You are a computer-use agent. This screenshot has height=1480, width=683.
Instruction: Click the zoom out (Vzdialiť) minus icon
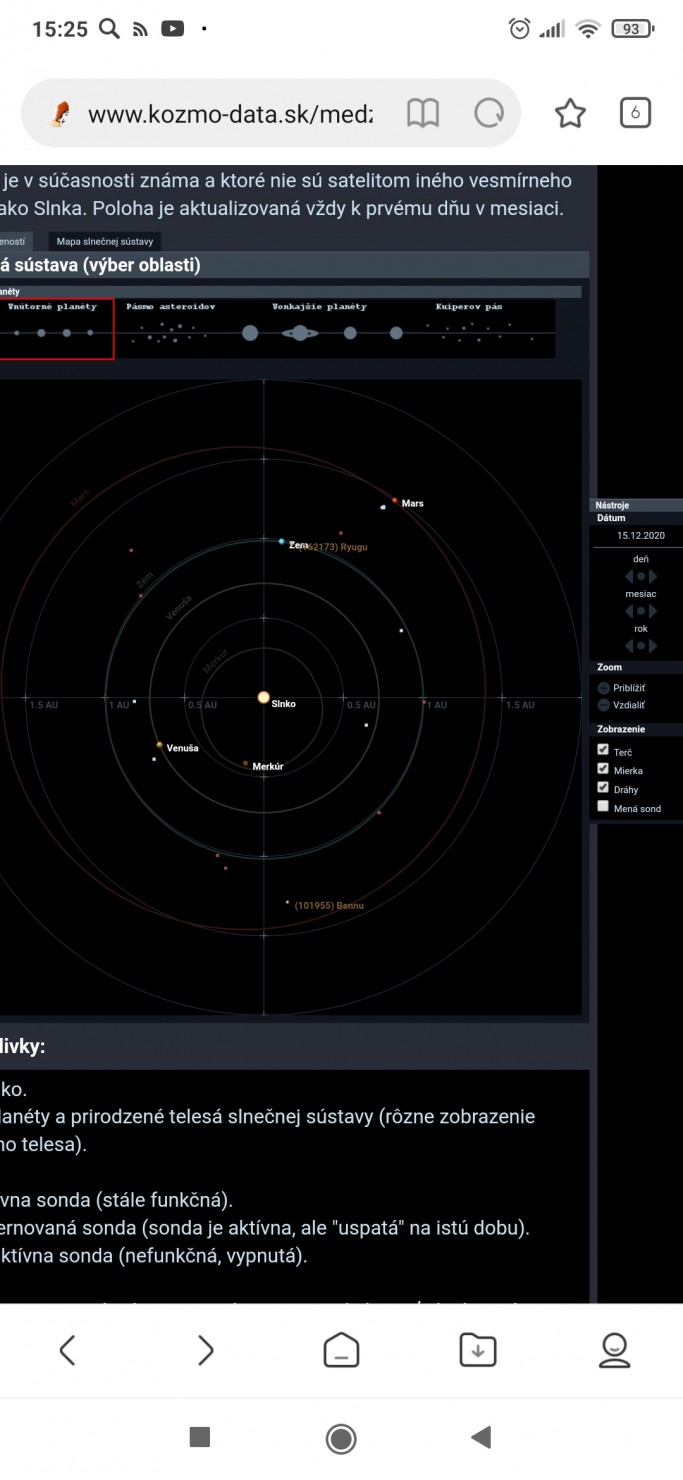click(603, 705)
